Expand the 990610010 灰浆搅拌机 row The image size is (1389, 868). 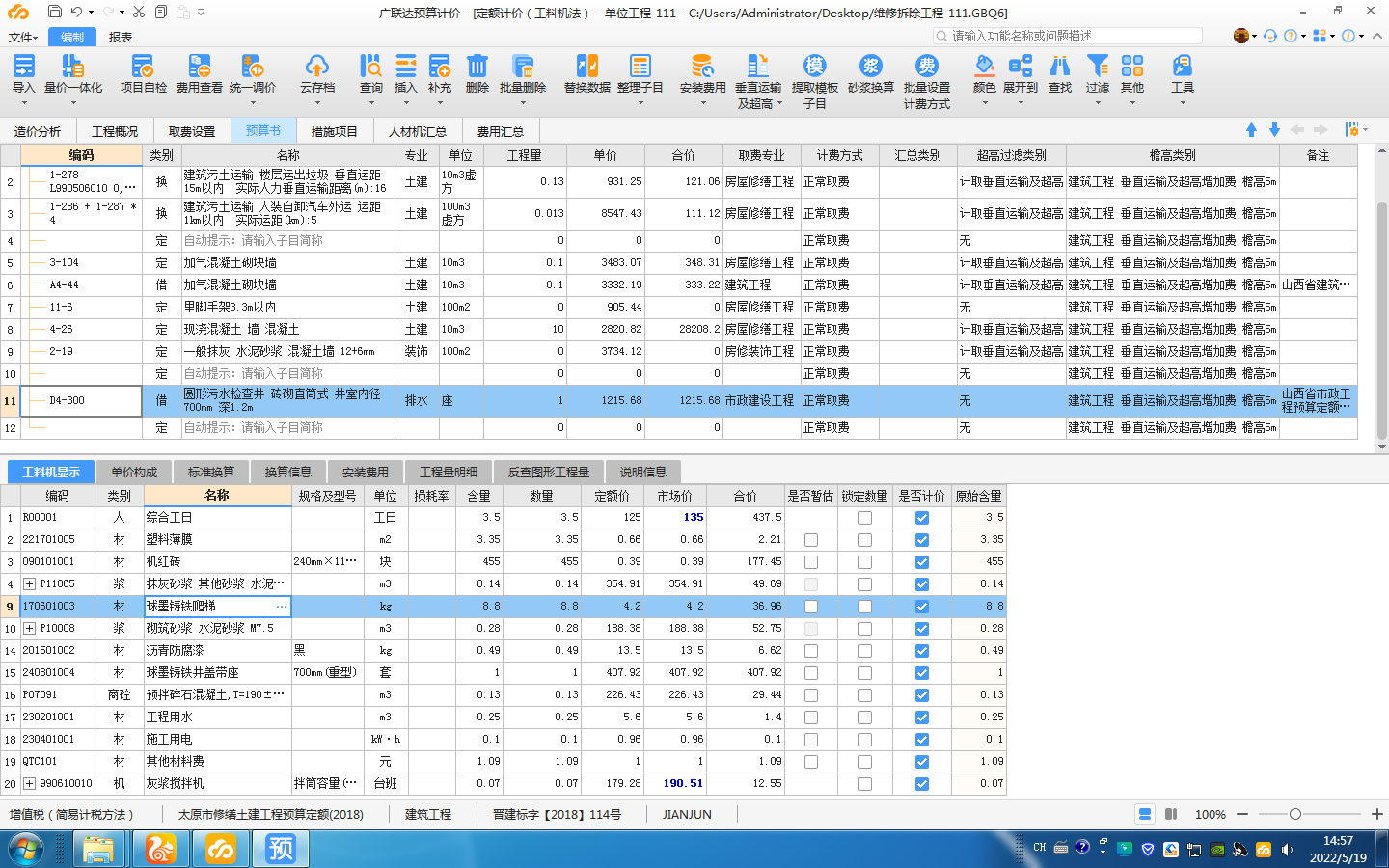coord(30,784)
